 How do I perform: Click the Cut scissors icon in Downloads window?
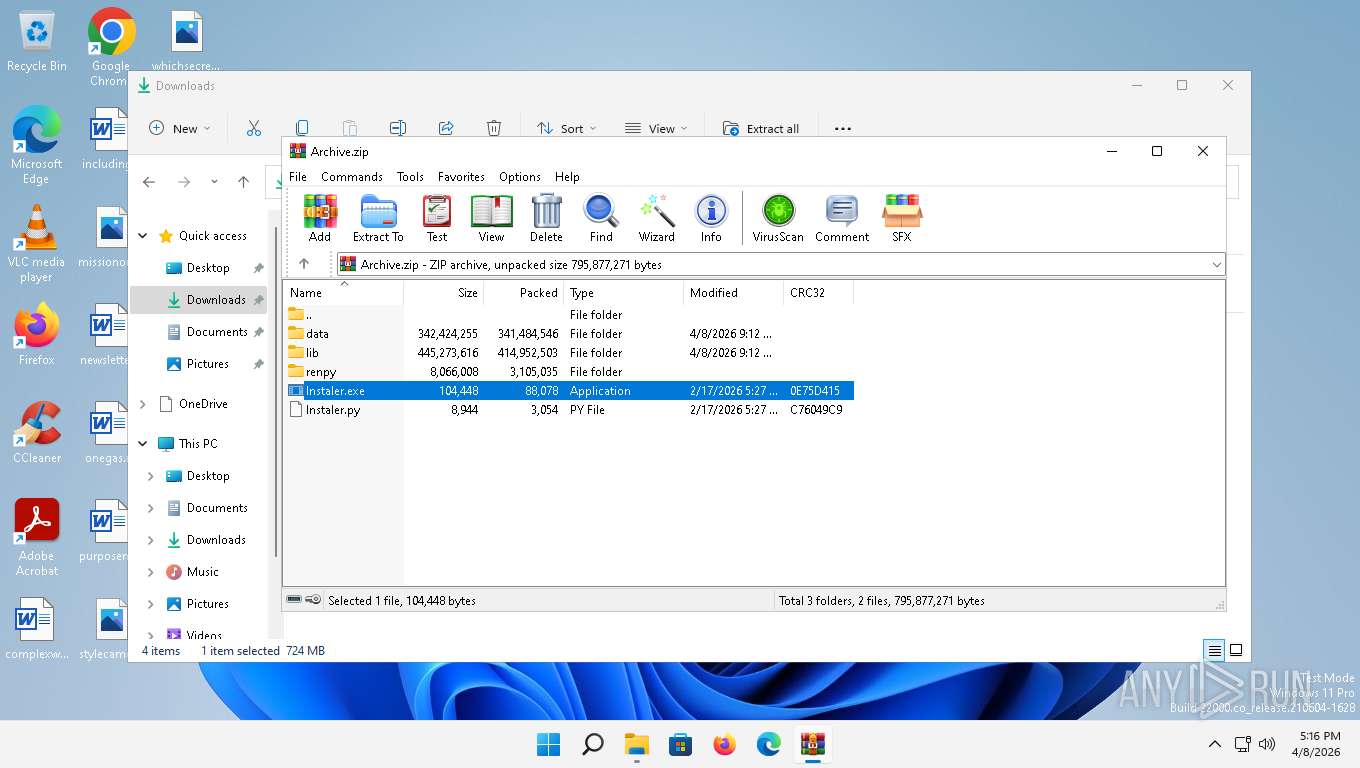click(254, 128)
